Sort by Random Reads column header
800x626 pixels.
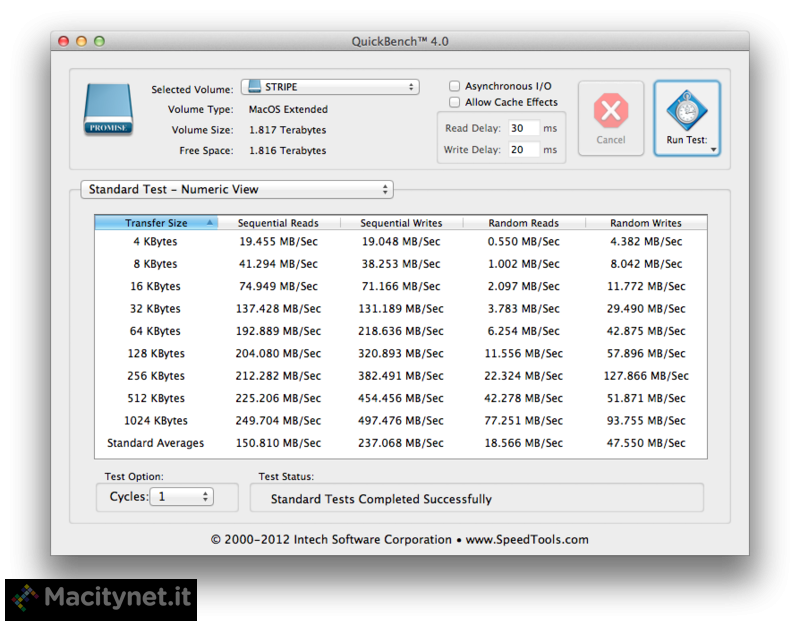[524, 223]
